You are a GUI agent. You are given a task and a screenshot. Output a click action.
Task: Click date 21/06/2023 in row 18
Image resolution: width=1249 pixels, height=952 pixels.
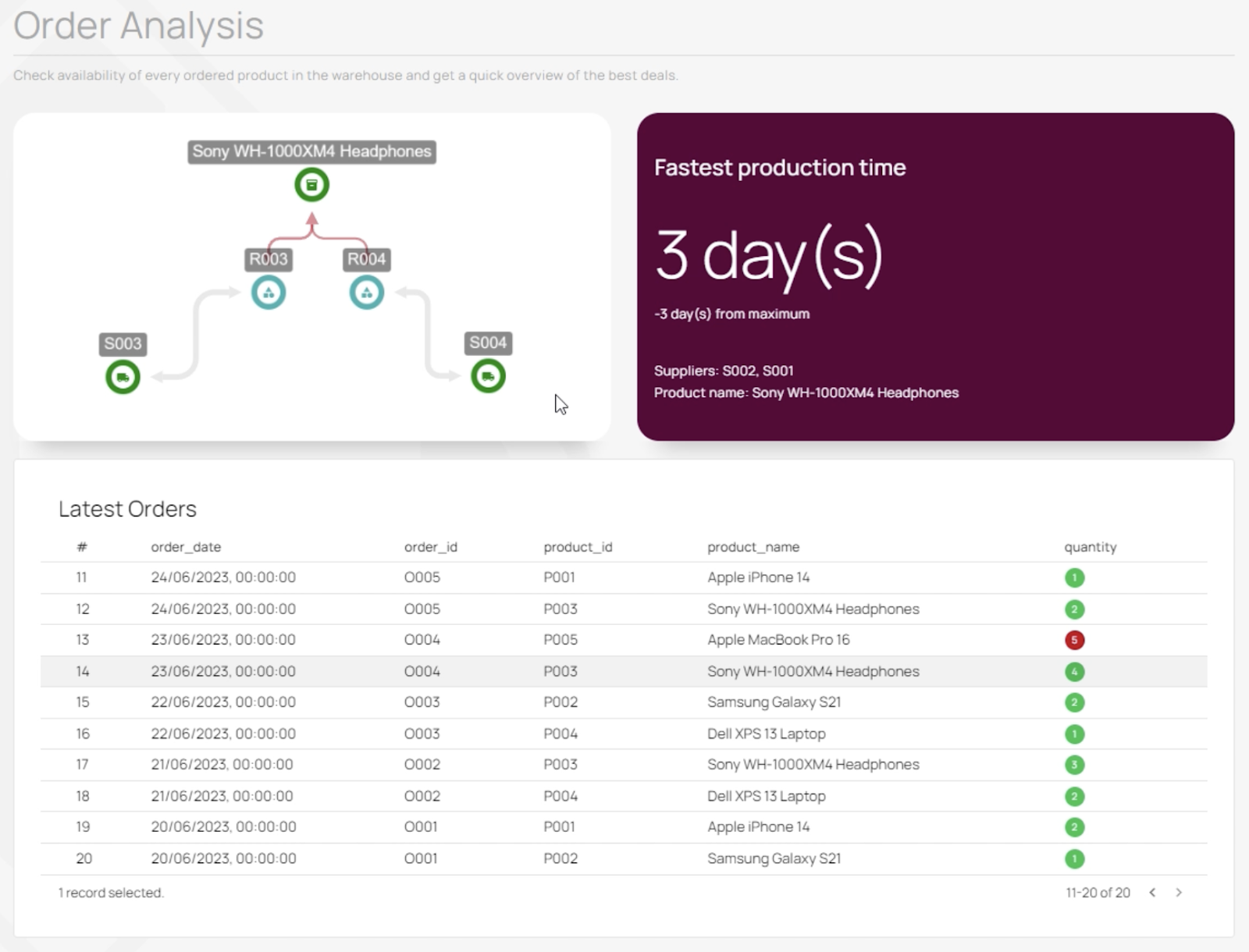(x=222, y=796)
